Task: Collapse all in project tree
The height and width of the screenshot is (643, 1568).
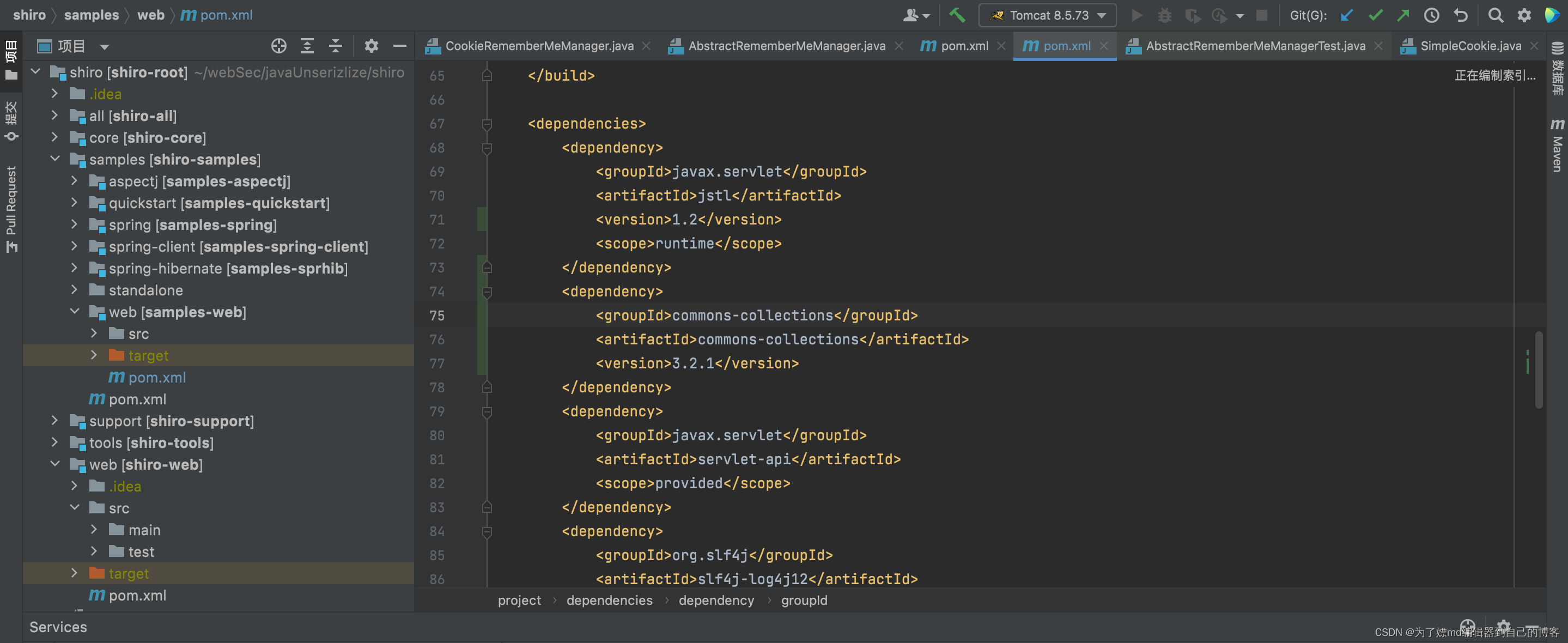Action: coord(336,46)
